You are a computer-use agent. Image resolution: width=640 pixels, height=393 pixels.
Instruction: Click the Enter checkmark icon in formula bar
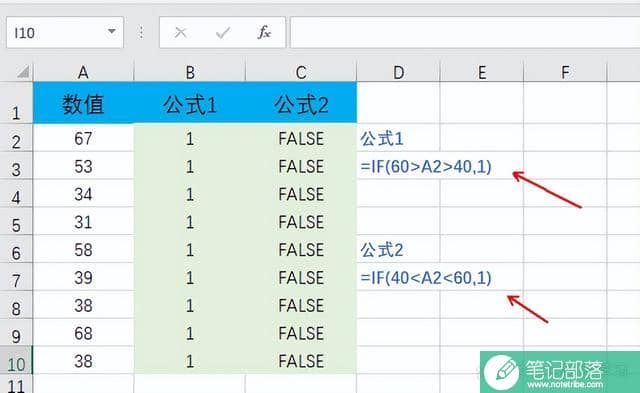click(223, 32)
